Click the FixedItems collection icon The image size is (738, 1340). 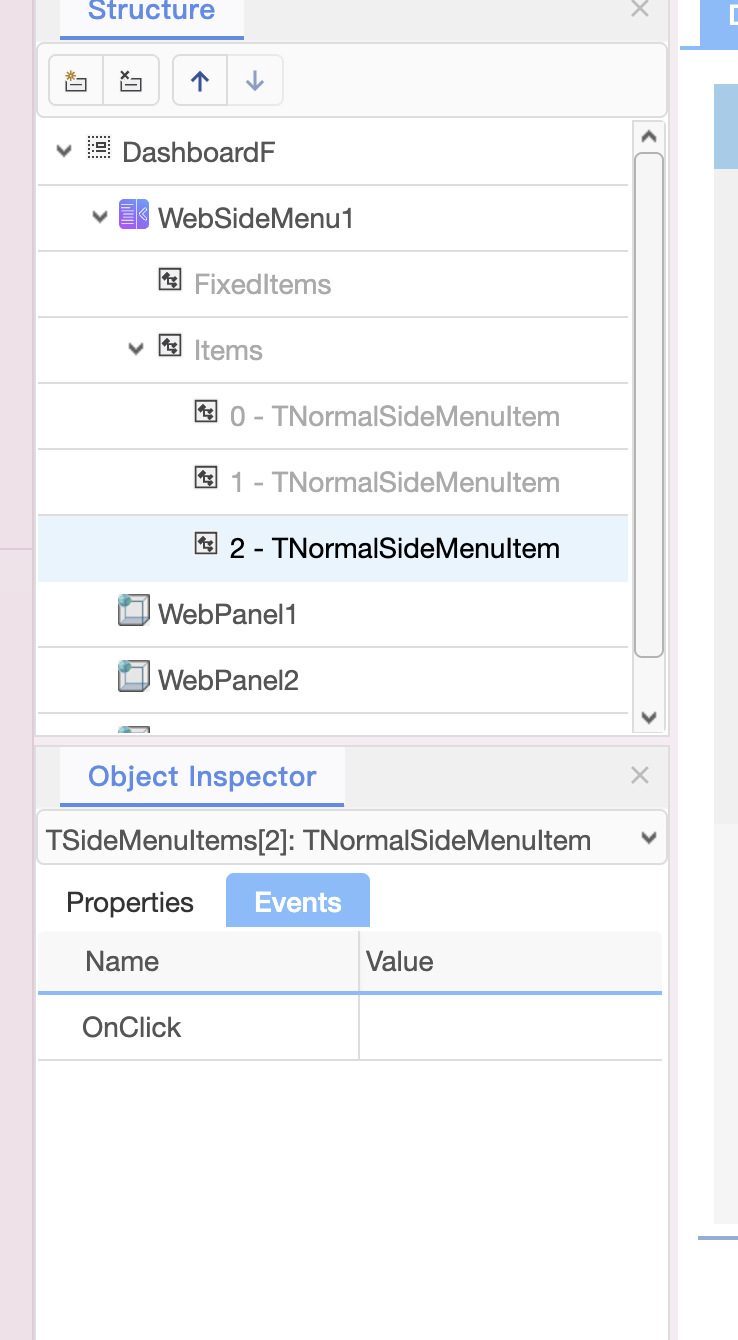[170, 281]
